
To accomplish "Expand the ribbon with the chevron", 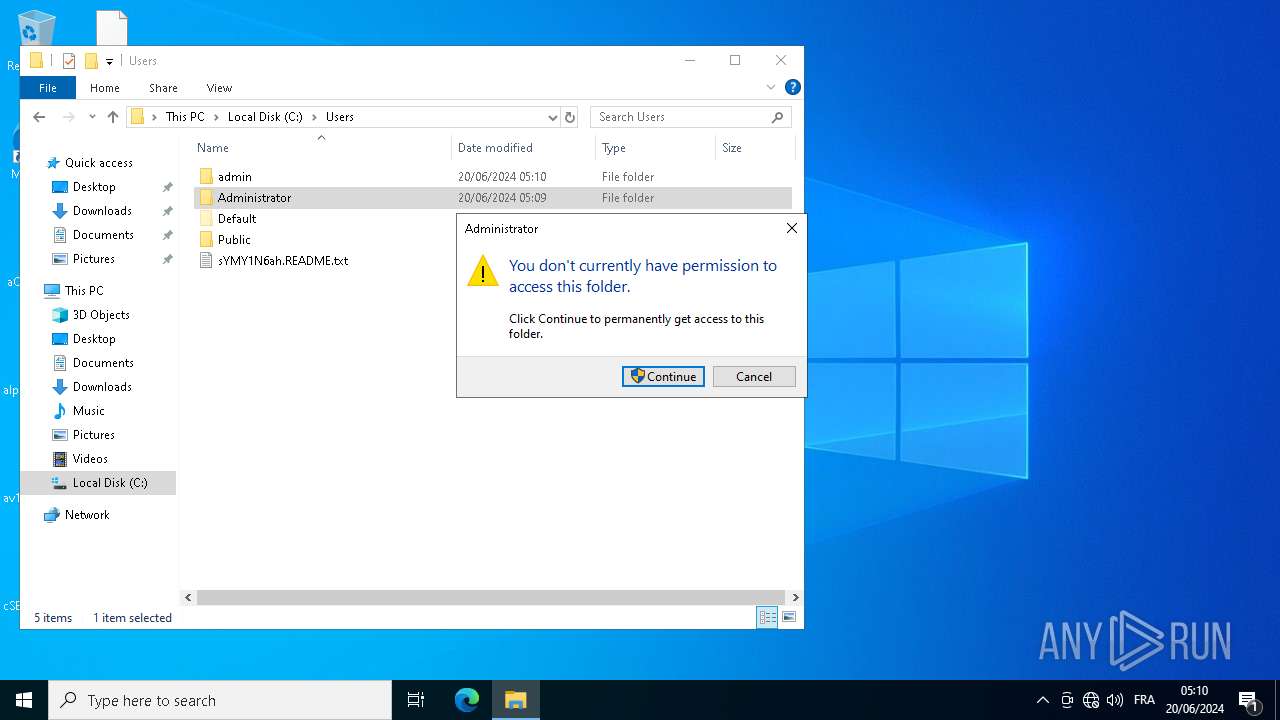I will (x=771, y=88).
